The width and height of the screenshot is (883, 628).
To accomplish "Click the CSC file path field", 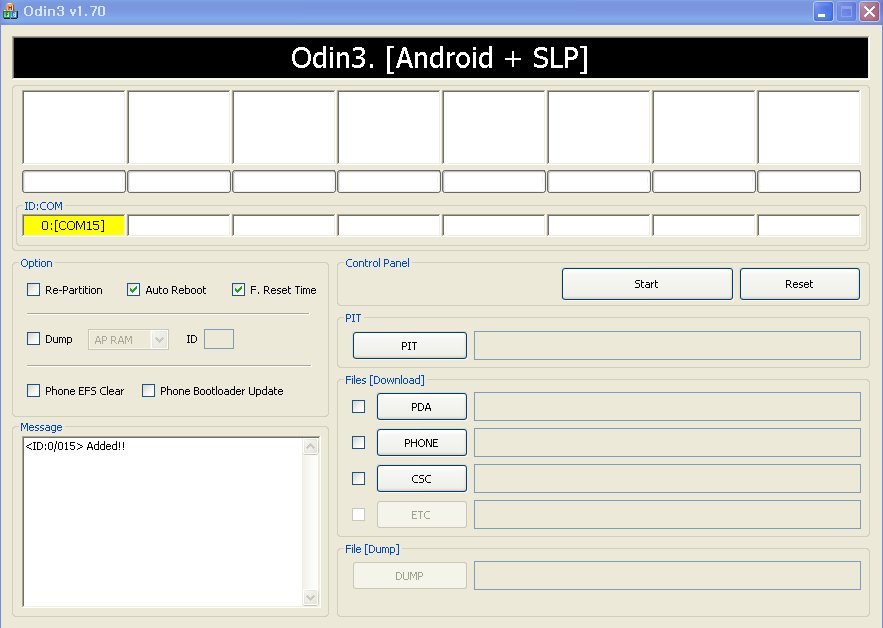I will coord(667,479).
